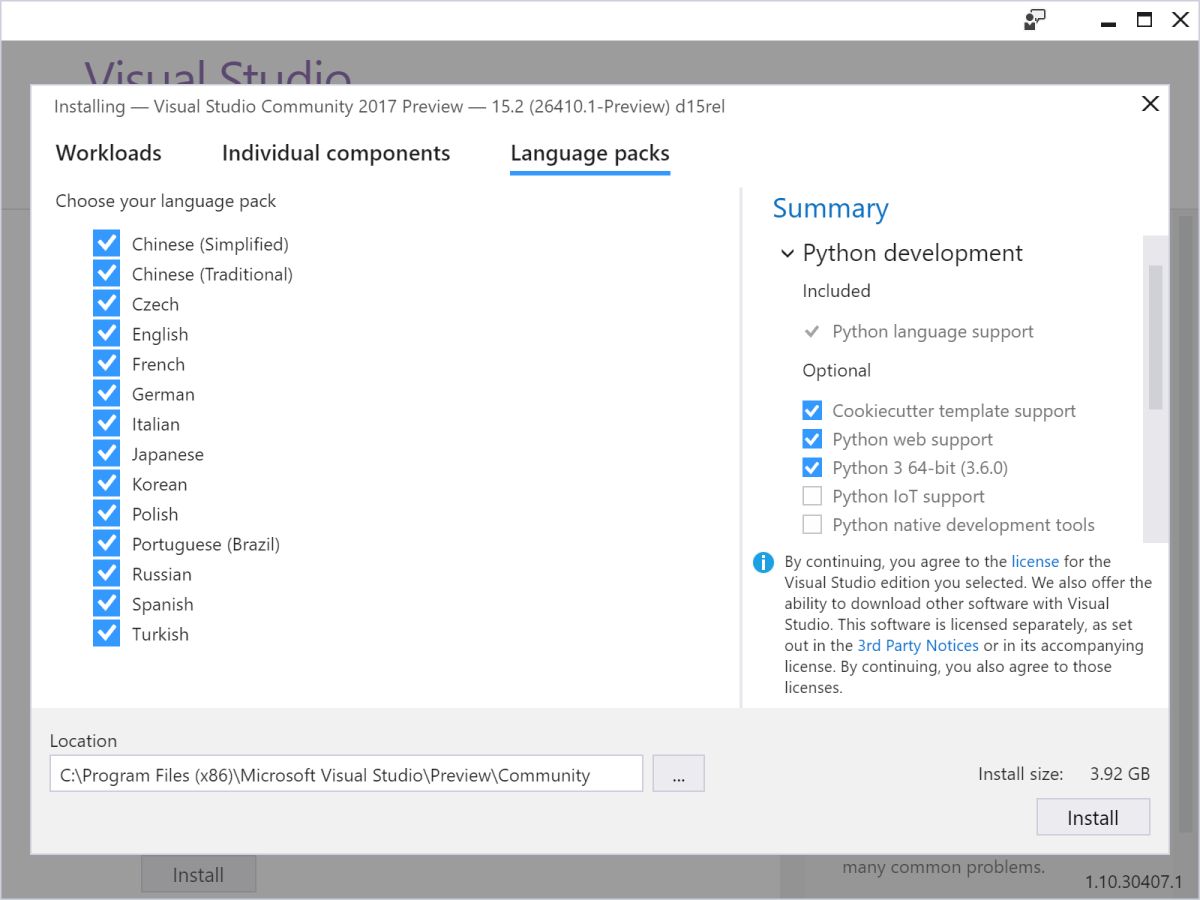Viewport: 1200px width, 900px height.
Task: Uncheck the Turkish language pack
Action: 106,634
